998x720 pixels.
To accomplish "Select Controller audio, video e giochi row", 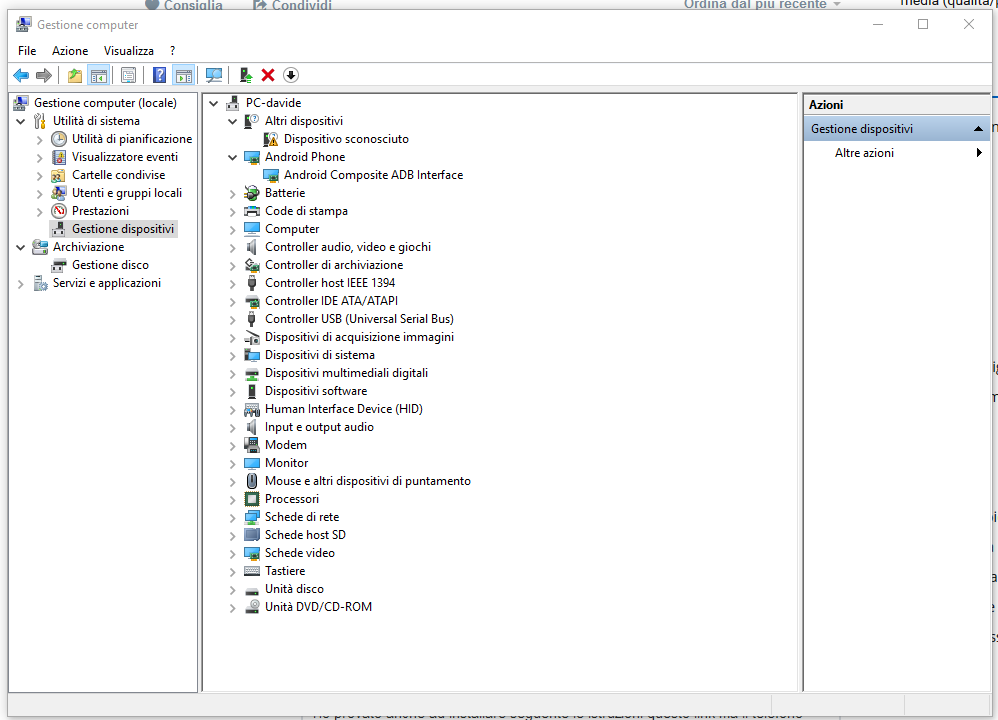I will tap(348, 247).
